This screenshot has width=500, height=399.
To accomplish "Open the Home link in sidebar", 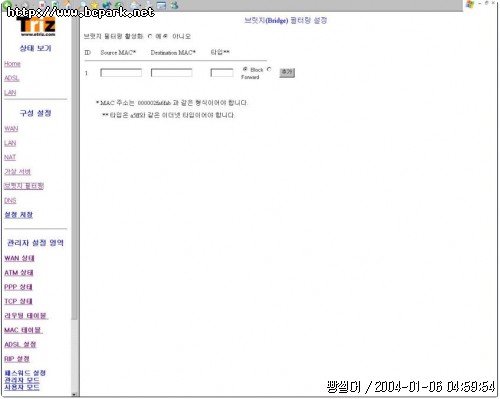I will pos(12,64).
